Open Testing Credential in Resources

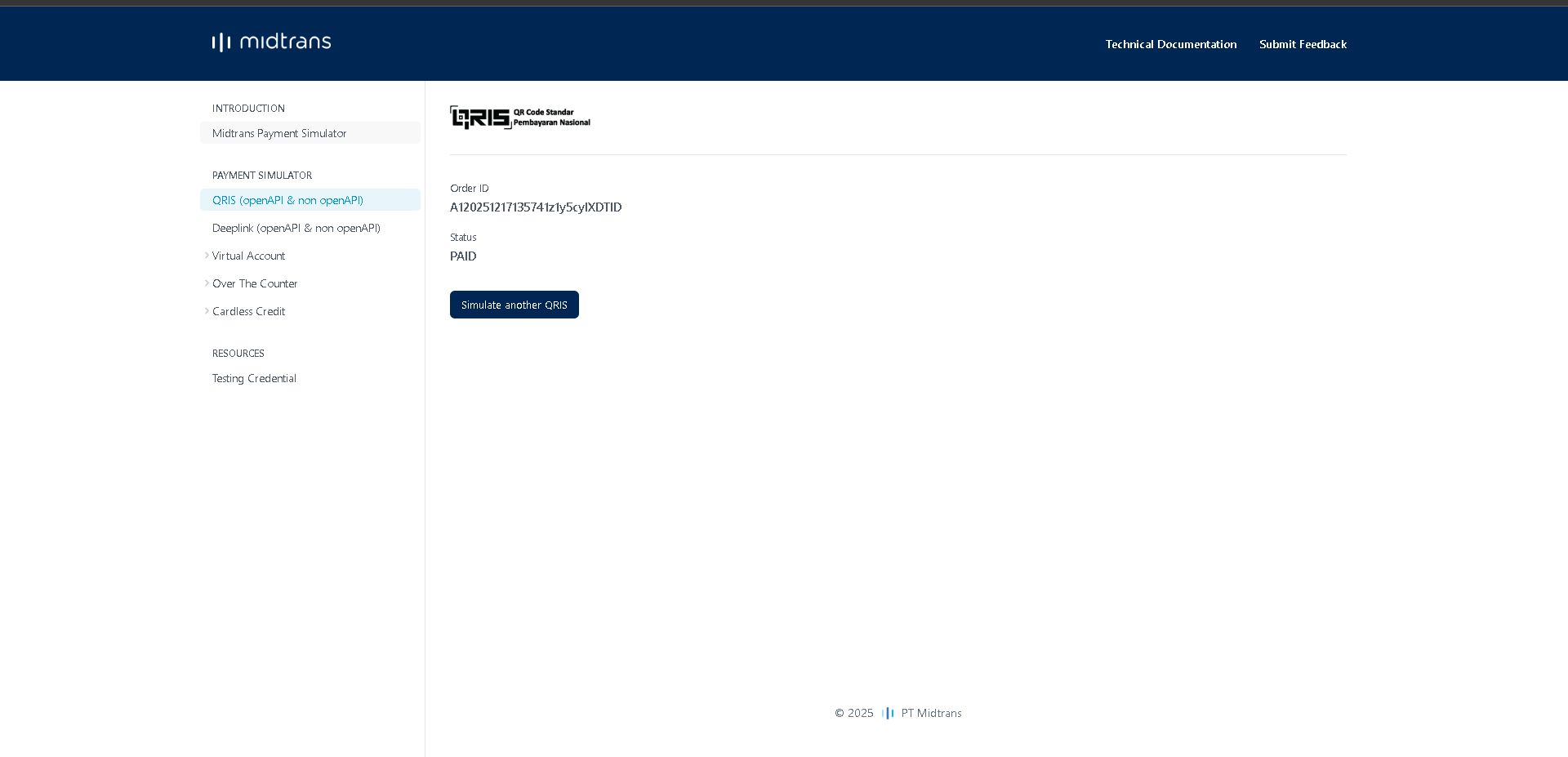(x=254, y=378)
